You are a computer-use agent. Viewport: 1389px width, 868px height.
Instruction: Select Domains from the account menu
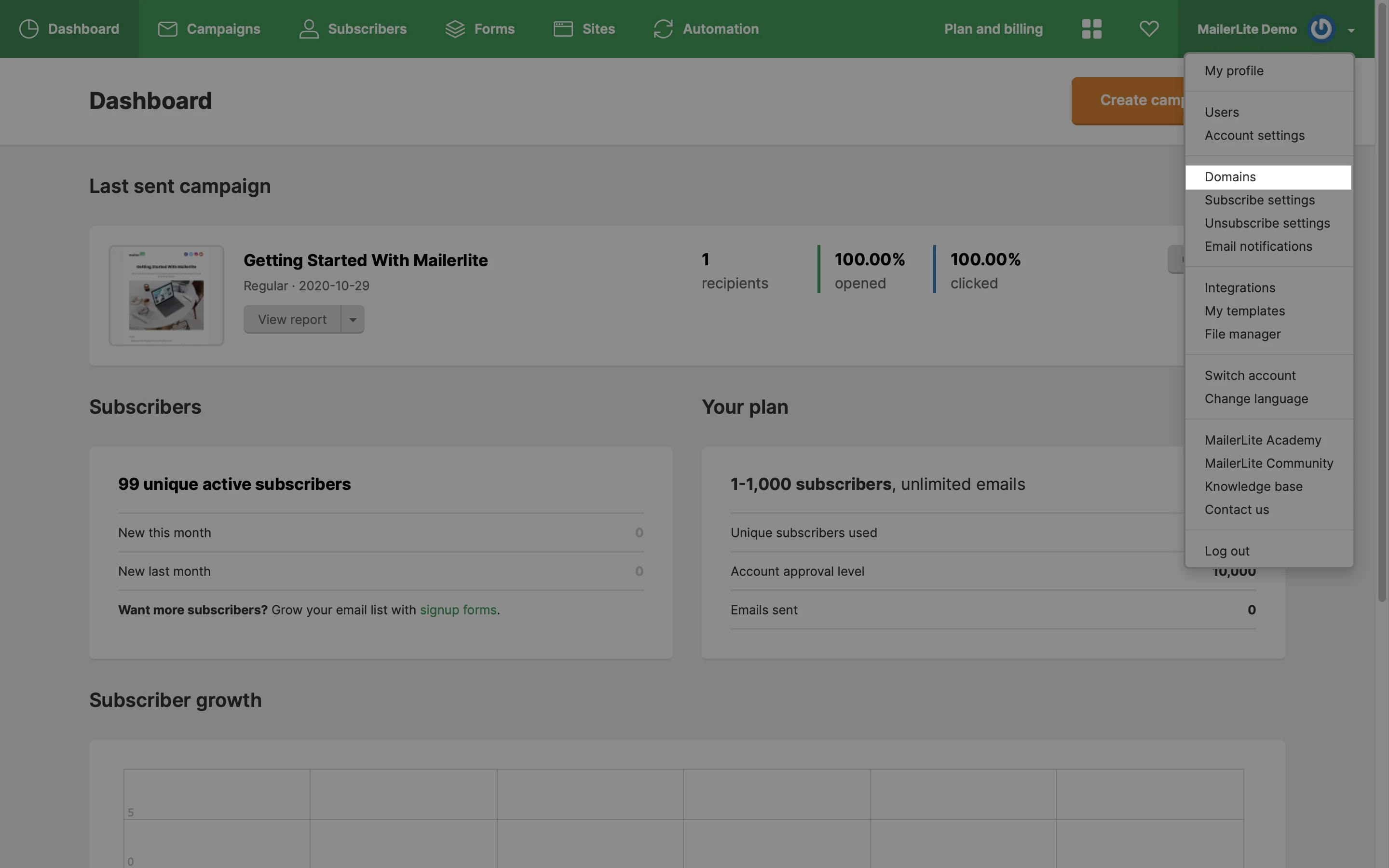tap(1230, 177)
